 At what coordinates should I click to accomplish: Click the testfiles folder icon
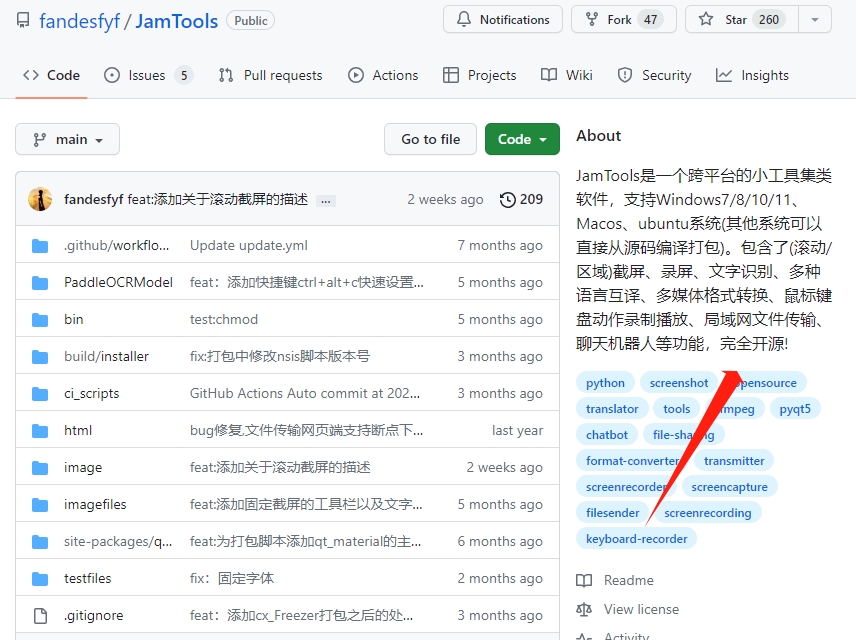click(40, 578)
